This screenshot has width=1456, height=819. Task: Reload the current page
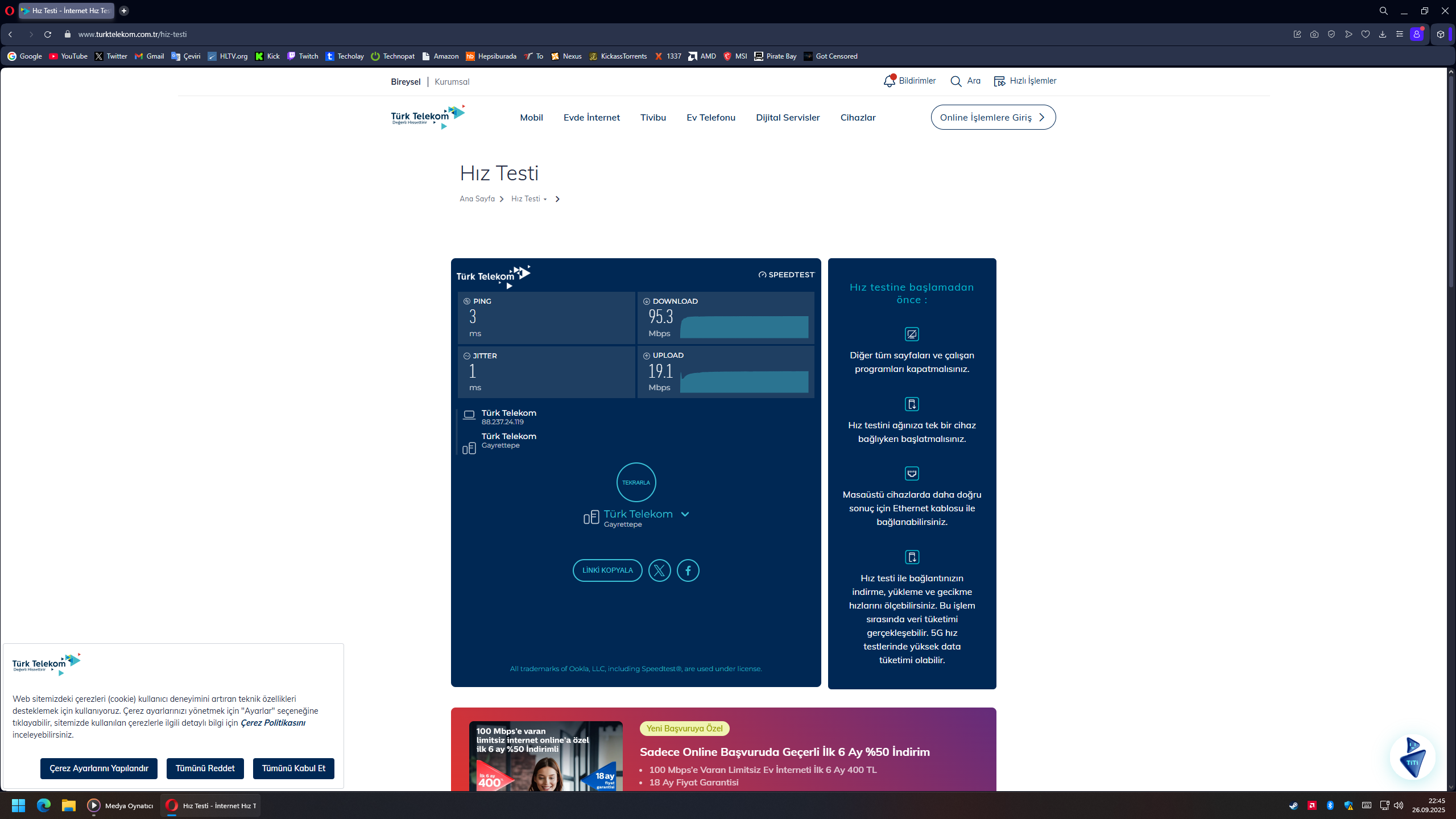48,35
